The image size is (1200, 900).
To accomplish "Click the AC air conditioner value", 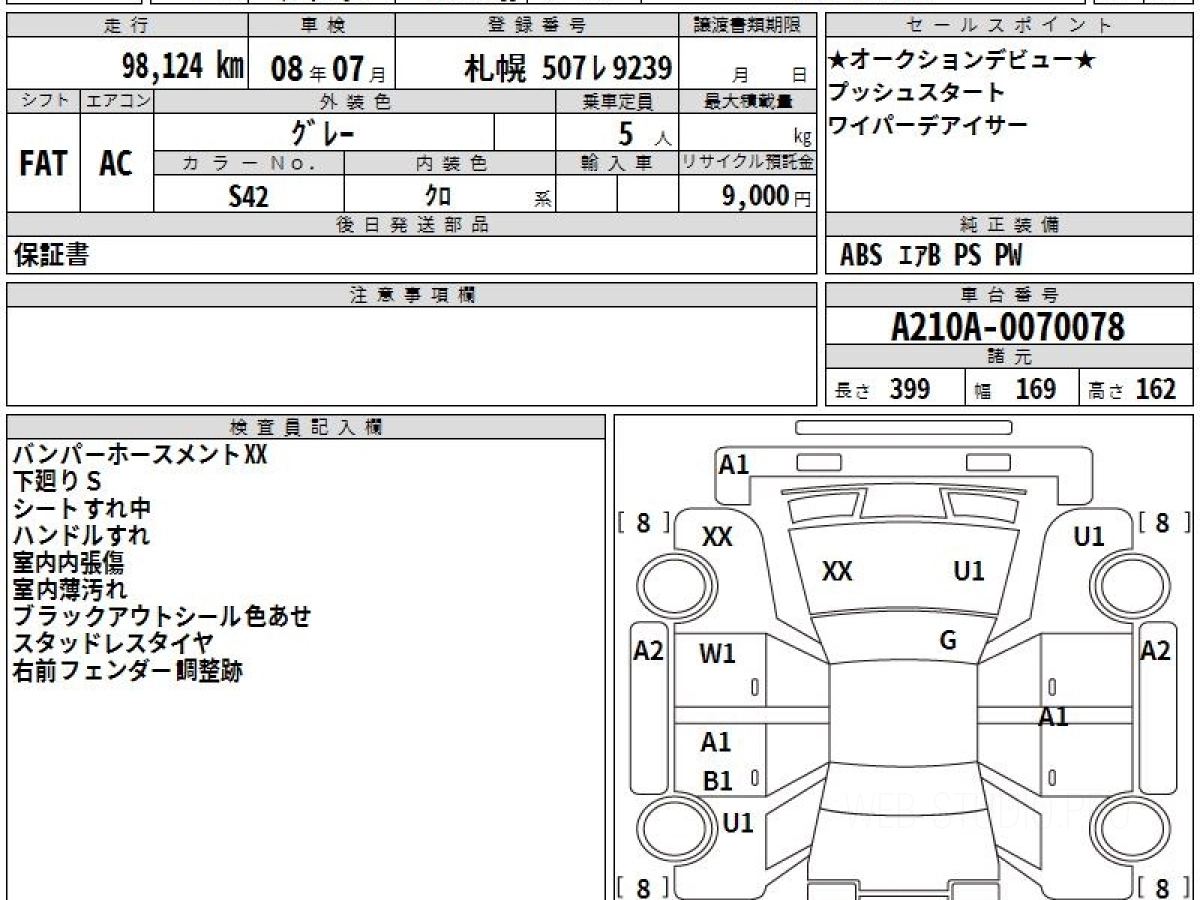I will 116,163.
